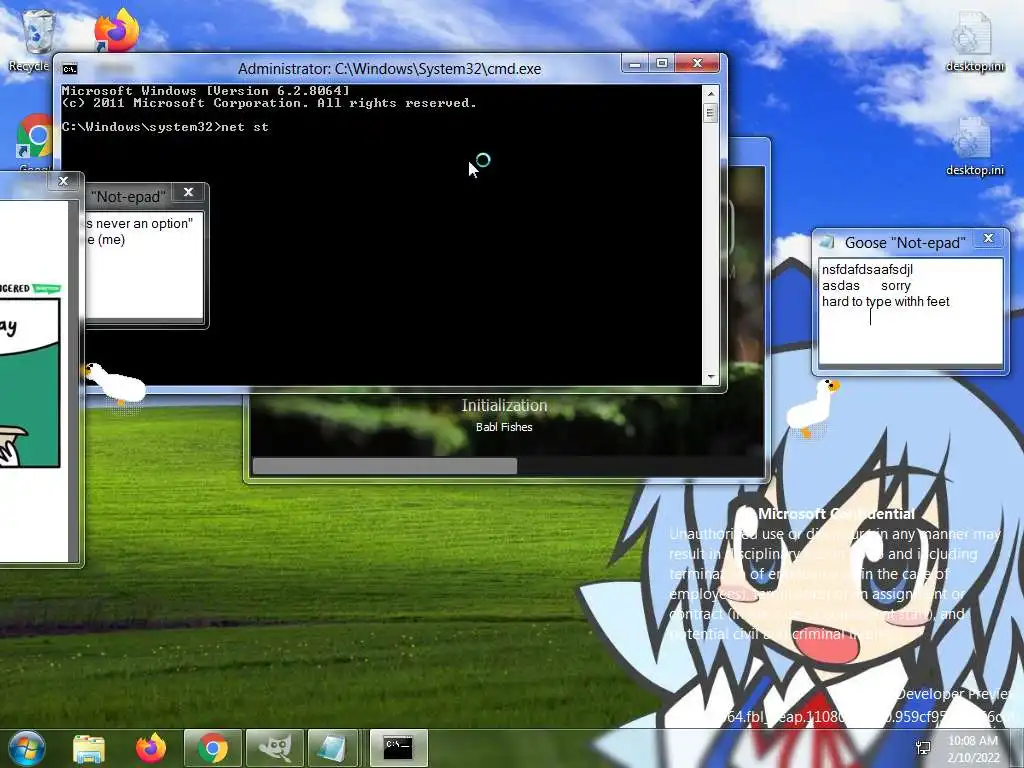Screen dimensions: 1024x768
Task: Click the Goose Not-epad window title icon
Action: coord(827,242)
